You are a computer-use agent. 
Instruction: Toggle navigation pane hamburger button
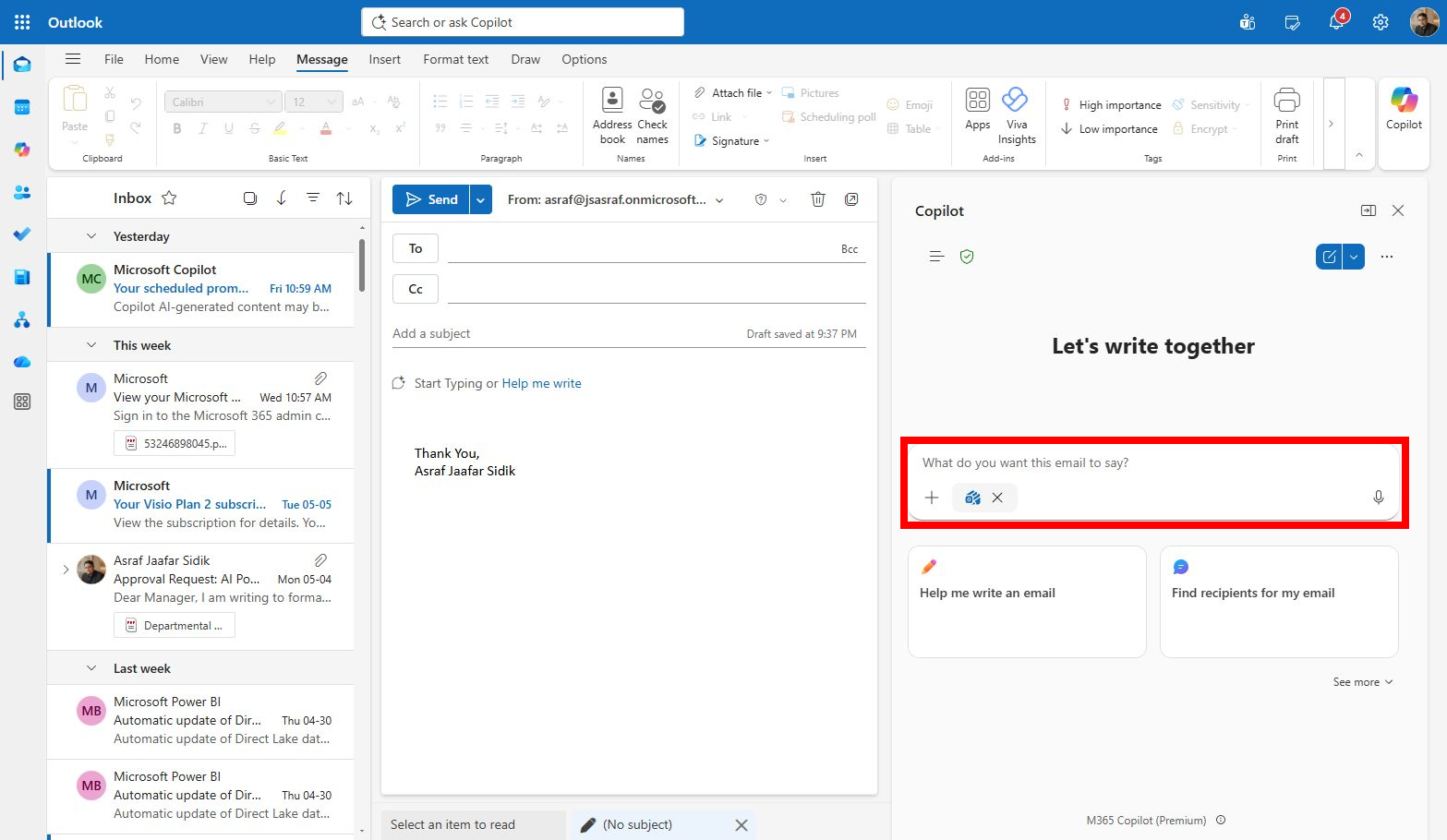73,59
